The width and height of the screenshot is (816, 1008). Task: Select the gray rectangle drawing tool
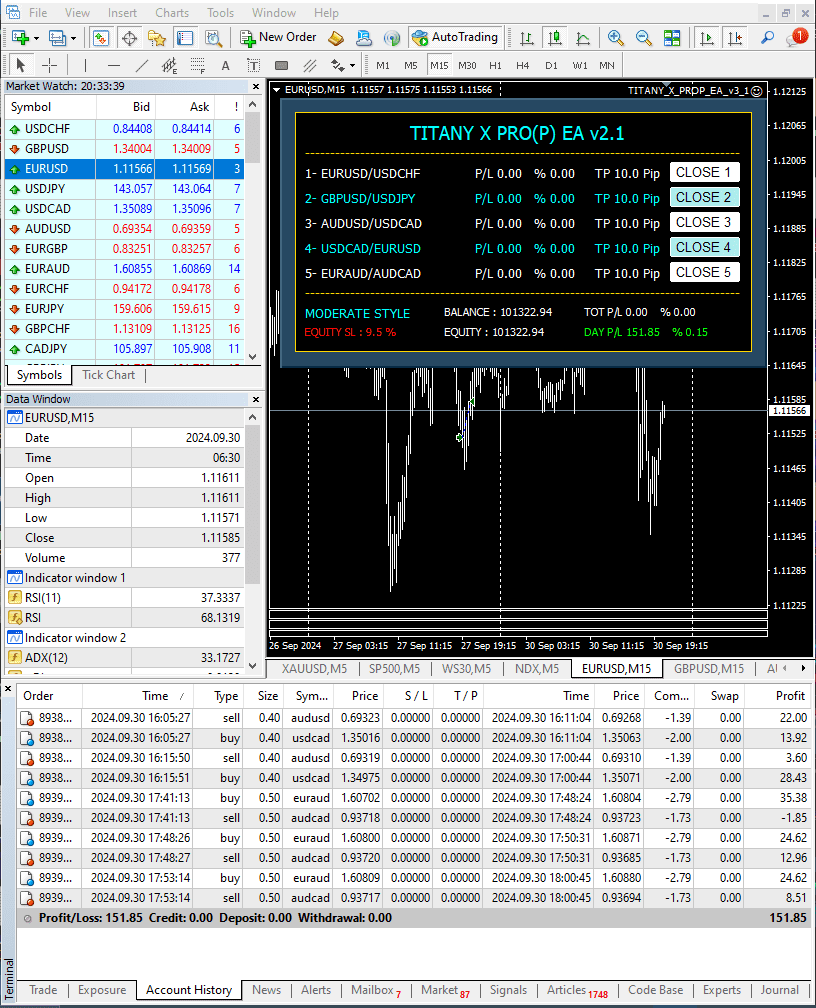point(281,65)
